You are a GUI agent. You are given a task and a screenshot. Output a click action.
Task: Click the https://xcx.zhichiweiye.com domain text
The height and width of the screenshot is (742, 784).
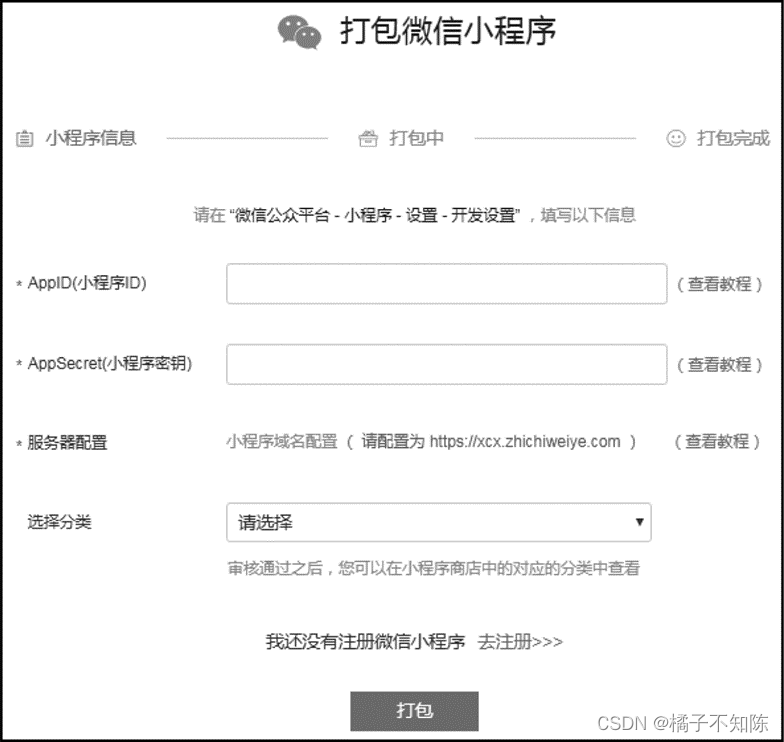point(525,442)
